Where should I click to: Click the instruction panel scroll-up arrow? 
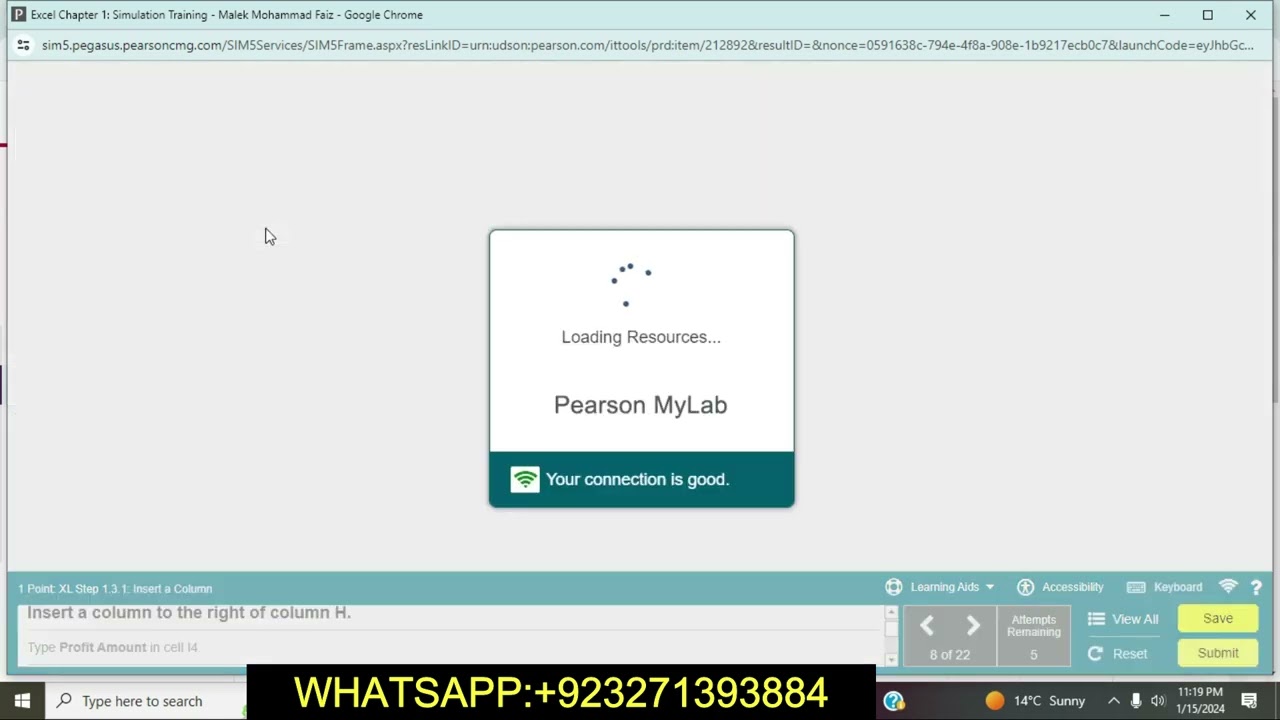[x=891, y=611]
